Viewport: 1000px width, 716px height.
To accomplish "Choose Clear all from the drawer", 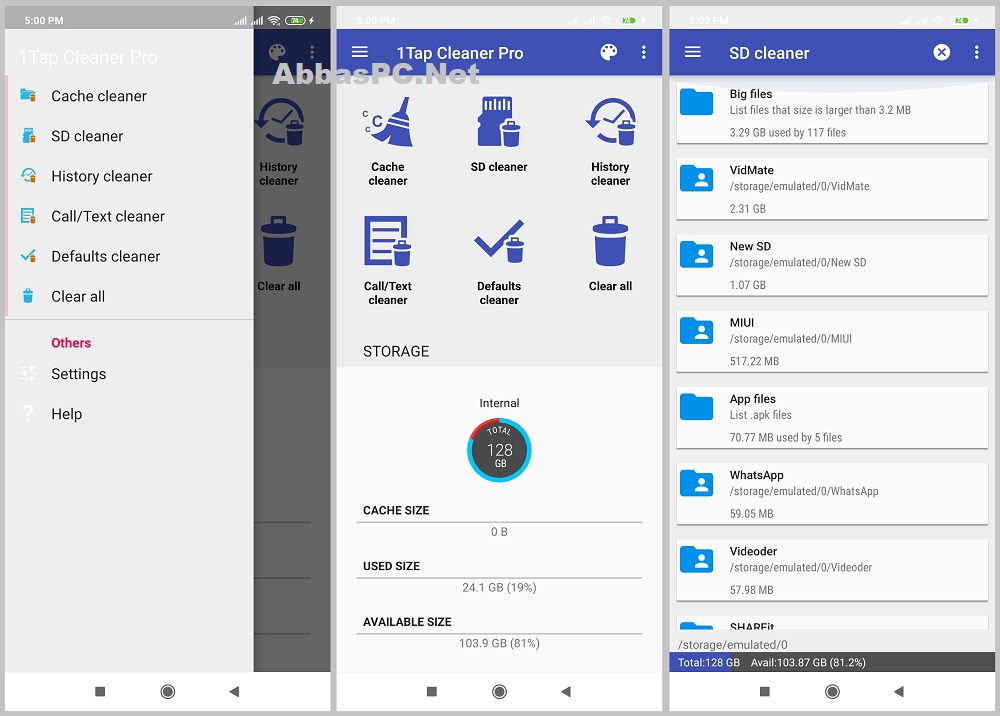I will (78, 296).
